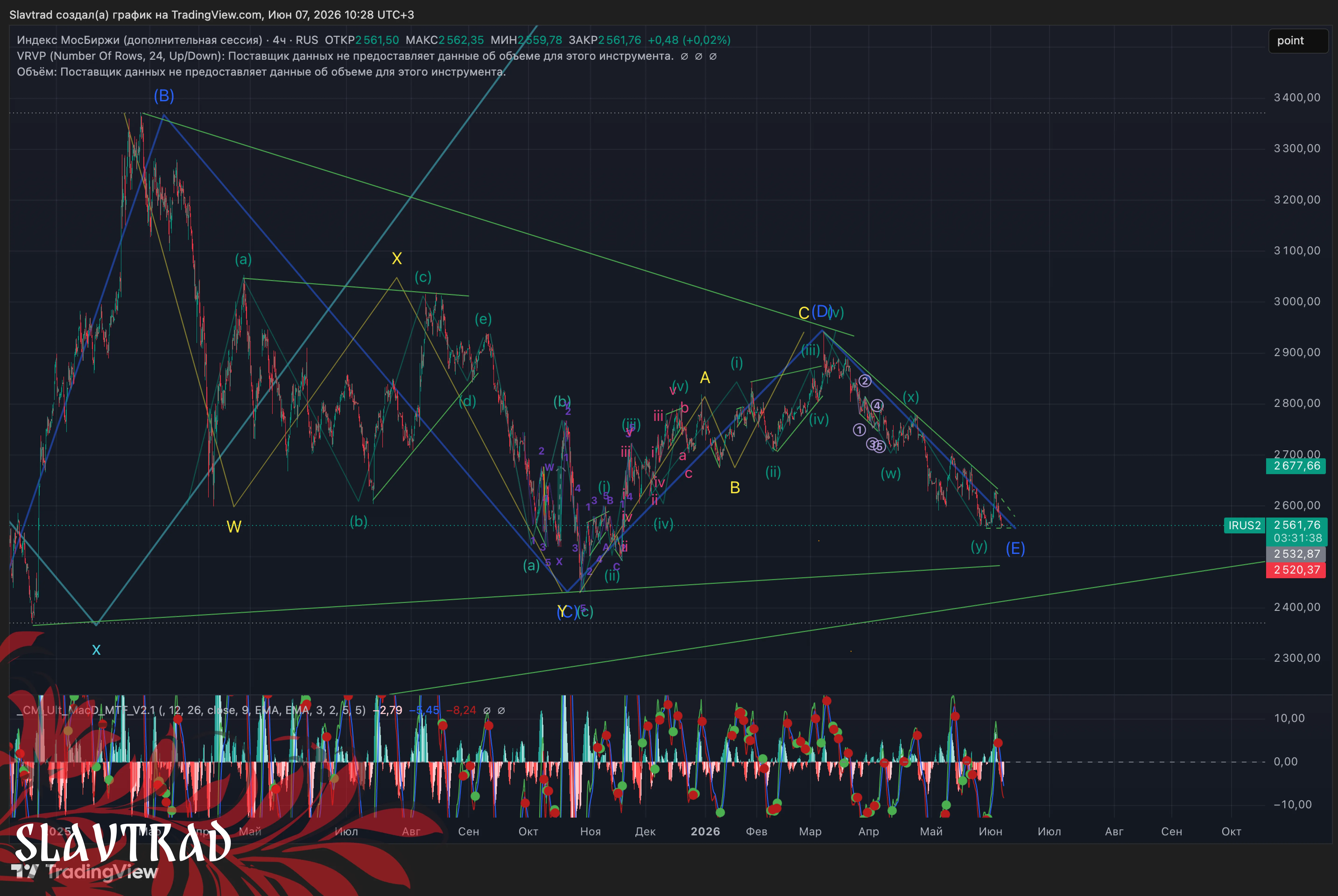Select the yellow W wave label
The height and width of the screenshot is (896, 1338).
pyautogui.click(x=234, y=526)
